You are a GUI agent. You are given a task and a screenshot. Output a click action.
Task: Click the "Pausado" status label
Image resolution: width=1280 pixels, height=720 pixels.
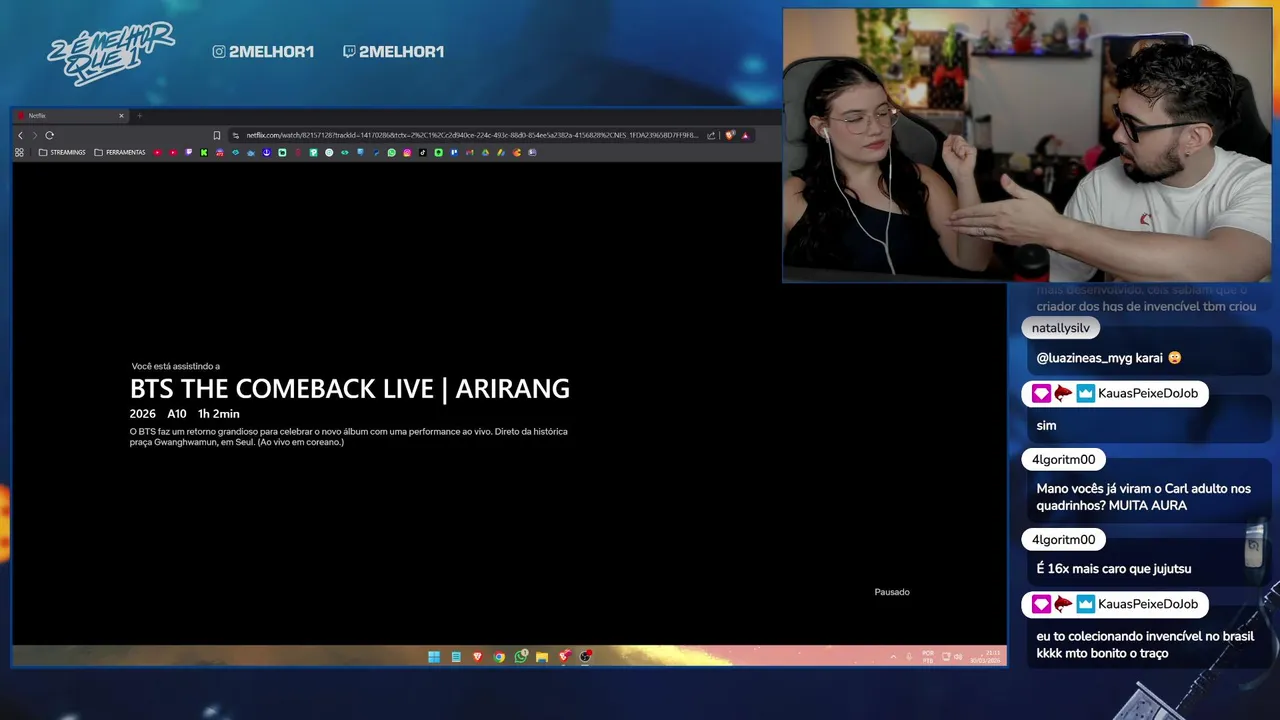892,592
